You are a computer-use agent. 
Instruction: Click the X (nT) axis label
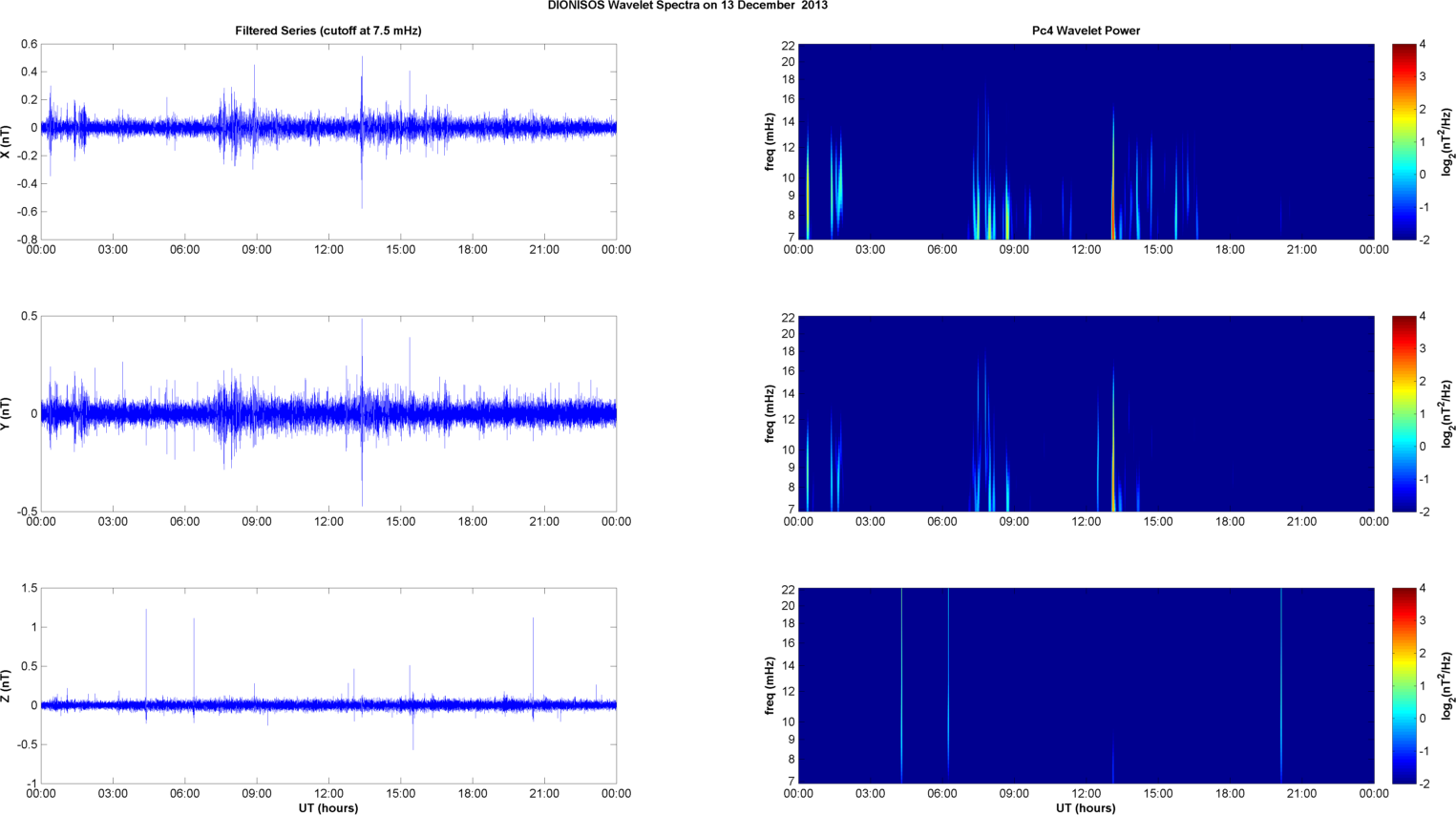(x=7, y=141)
